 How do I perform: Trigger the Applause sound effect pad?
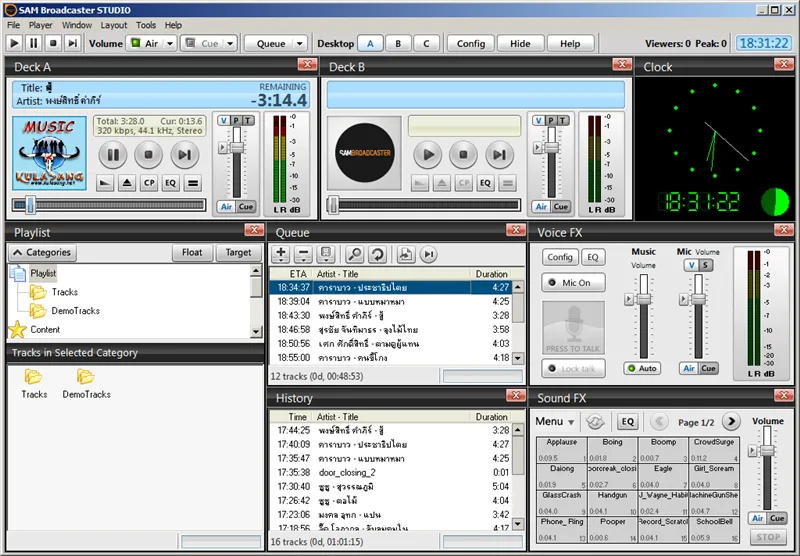point(562,450)
